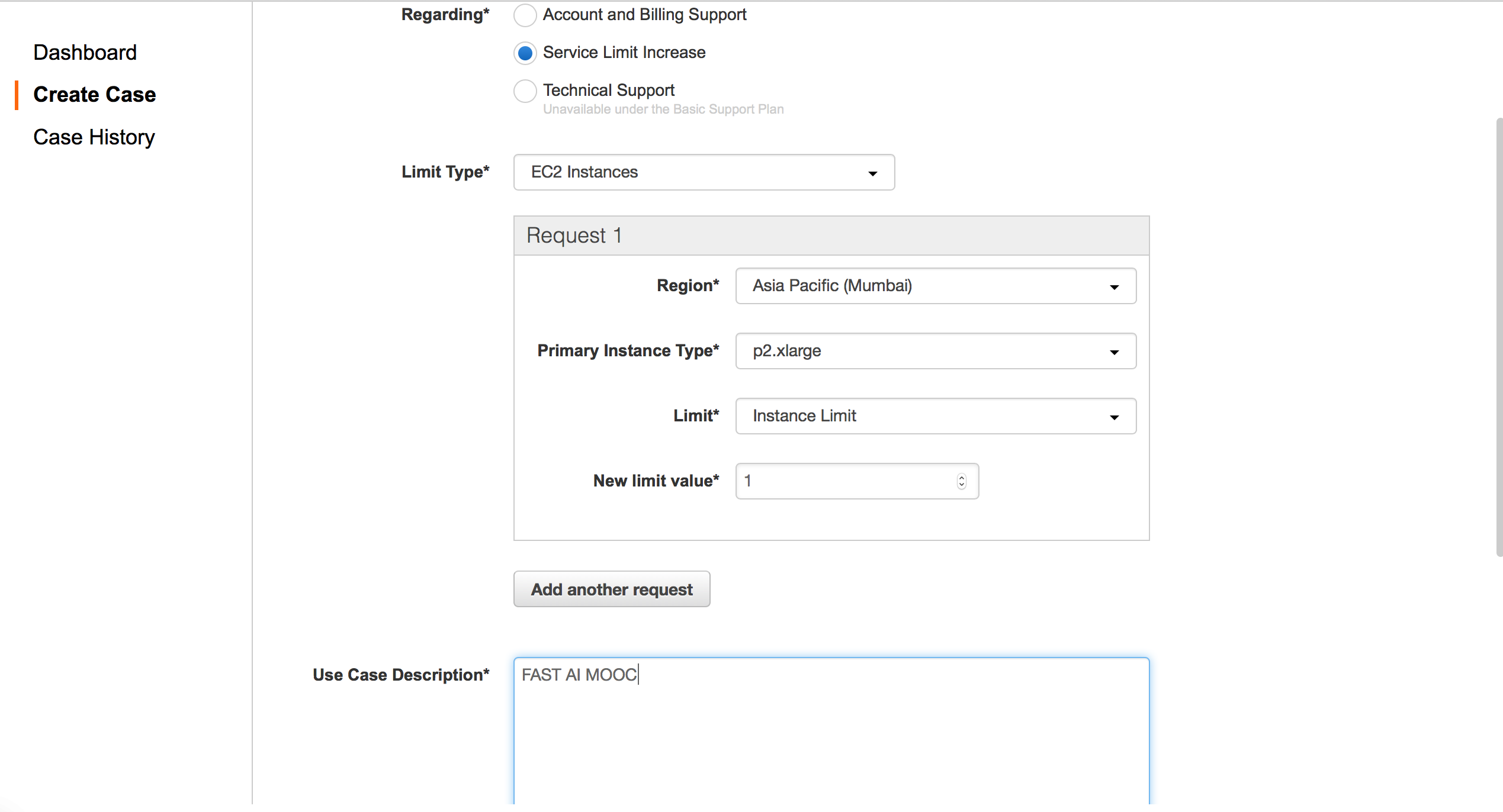Click the Limit Type dropdown arrow icon
Image resolution: width=1503 pixels, height=812 pixels.
tap(872, 173)
